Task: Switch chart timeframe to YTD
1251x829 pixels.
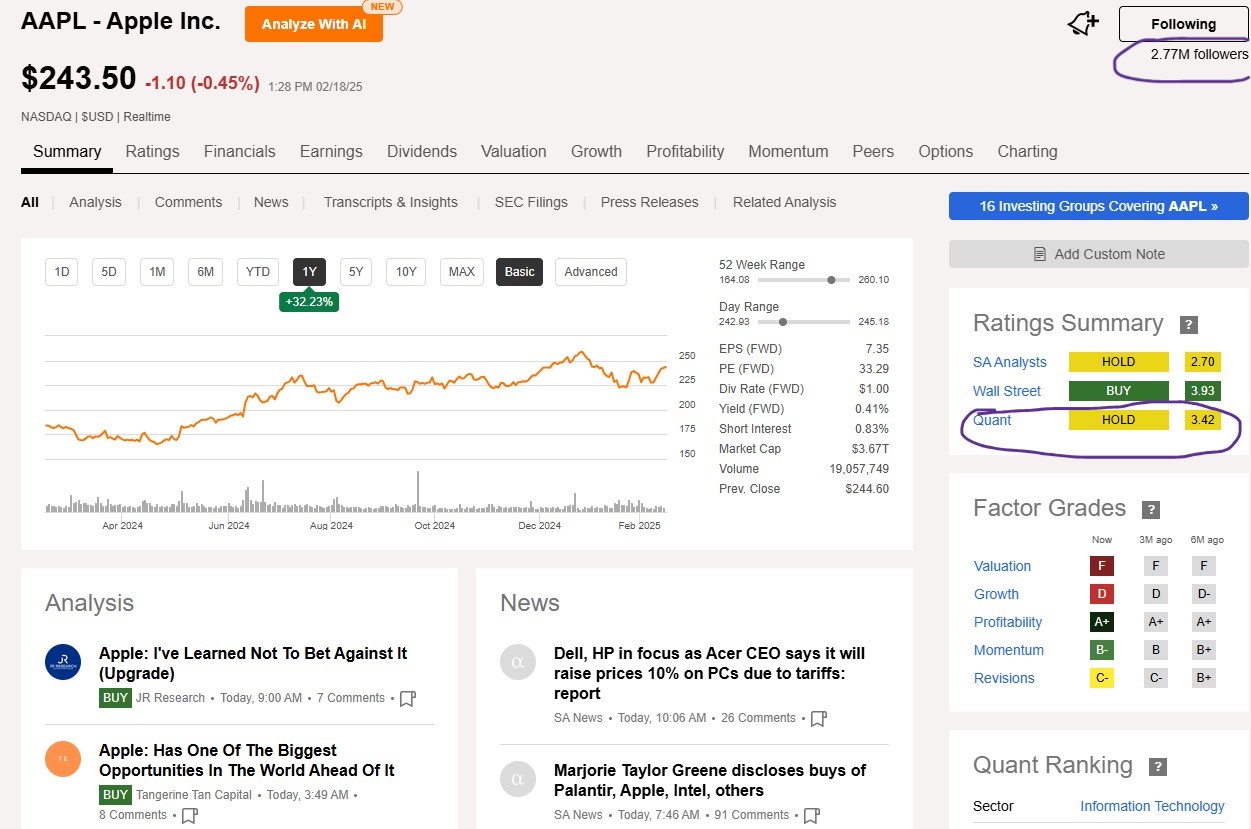Action: (x=257, y=271)
